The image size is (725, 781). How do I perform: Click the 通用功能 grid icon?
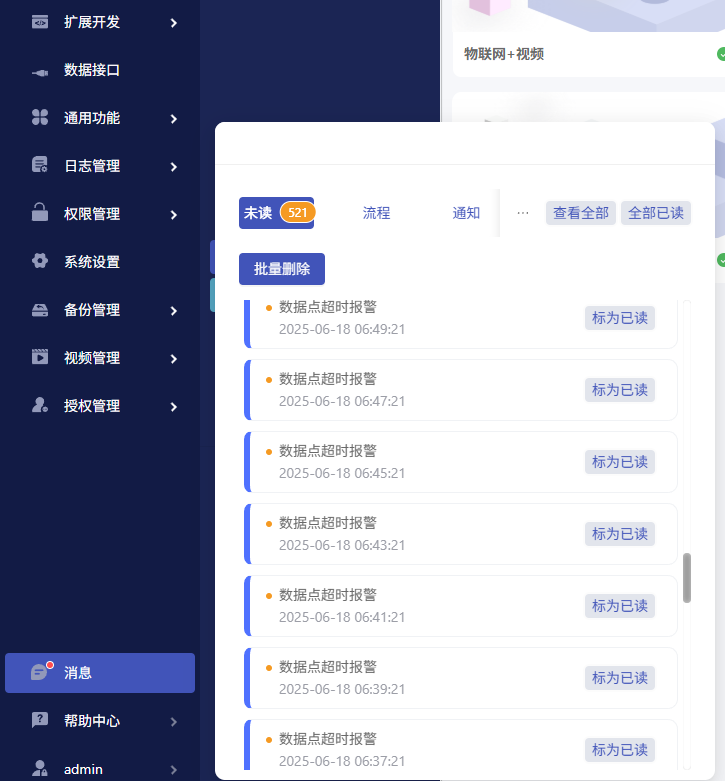tap(40, 118)
